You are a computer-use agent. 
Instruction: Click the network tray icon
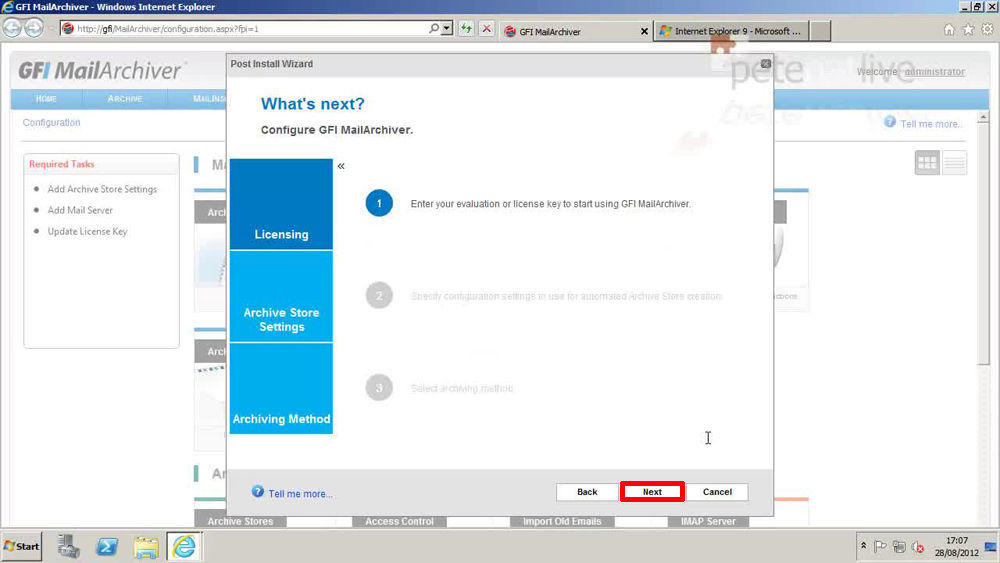click(x=899, y=546)
